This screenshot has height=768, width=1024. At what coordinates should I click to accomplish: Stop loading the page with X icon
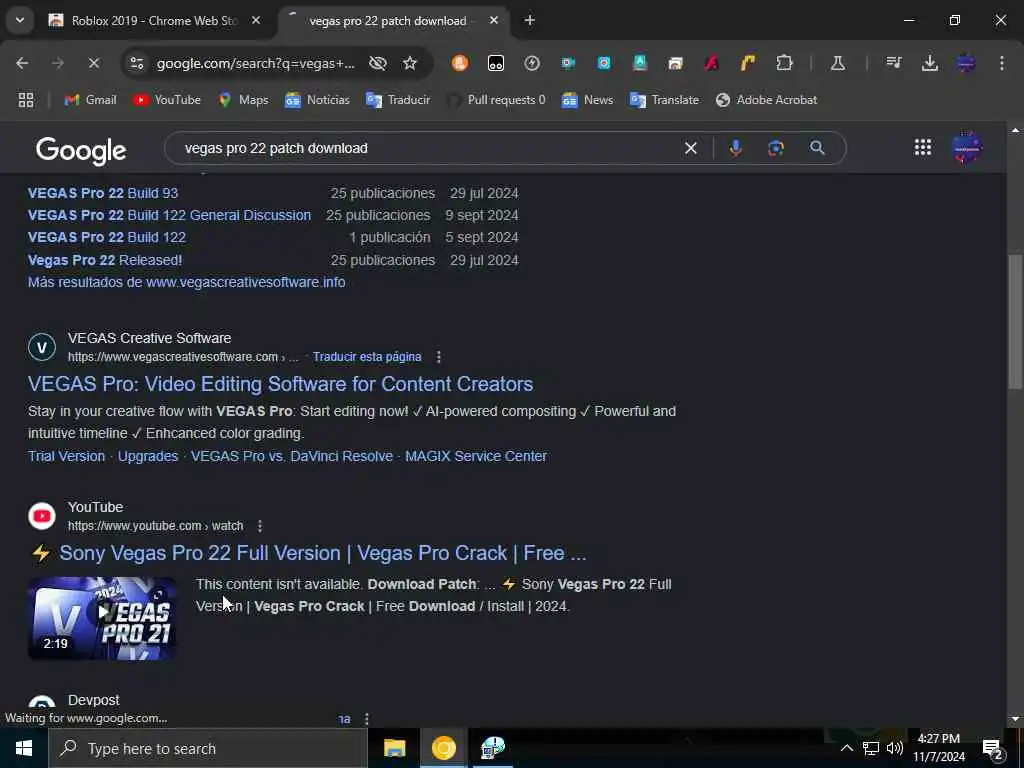pyautogui.click(x=93, y=63)
